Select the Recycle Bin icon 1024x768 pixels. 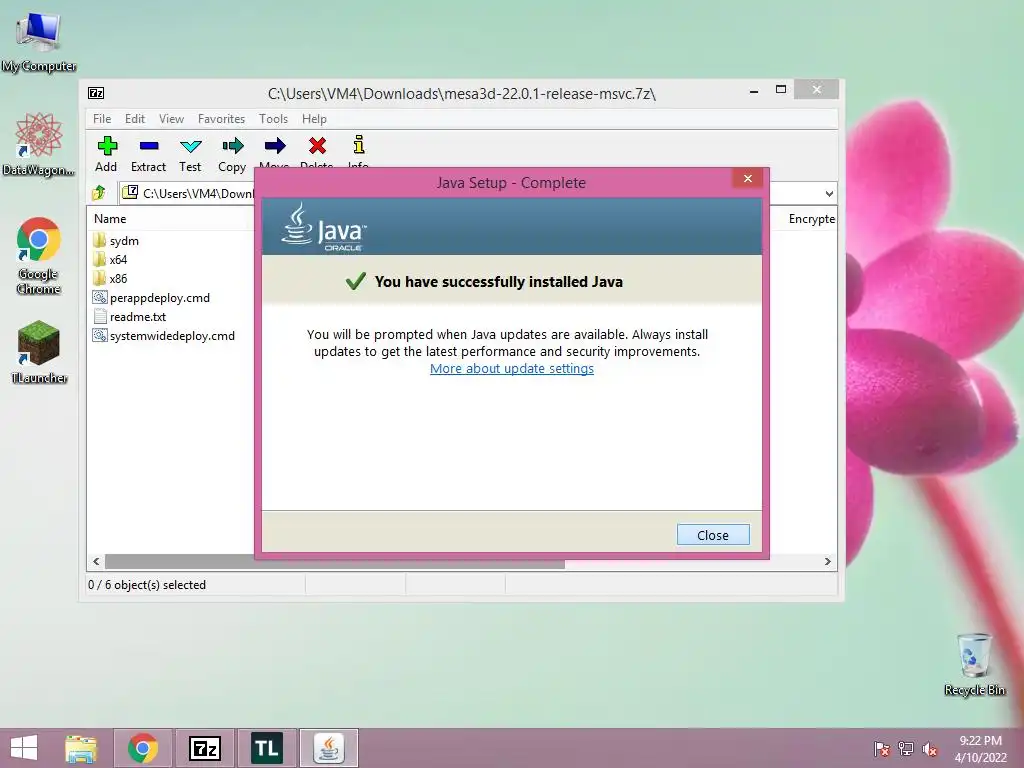click(x=974, y=664)
